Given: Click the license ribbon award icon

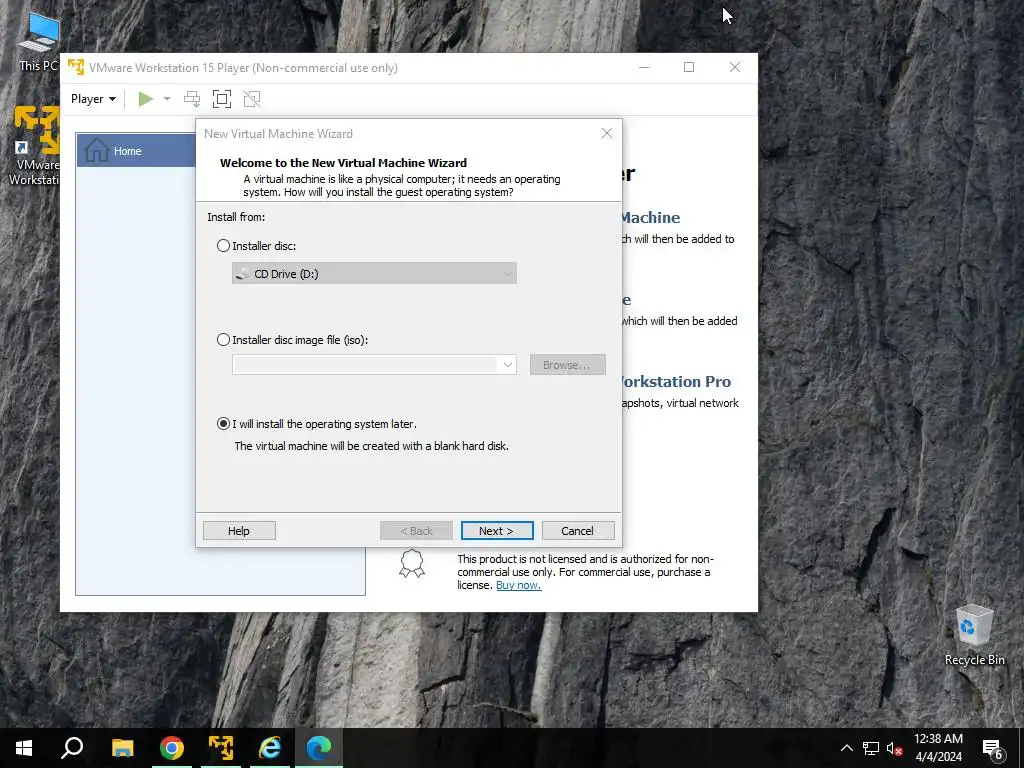Looking at the screenshot, I should [x=412, y=564].
